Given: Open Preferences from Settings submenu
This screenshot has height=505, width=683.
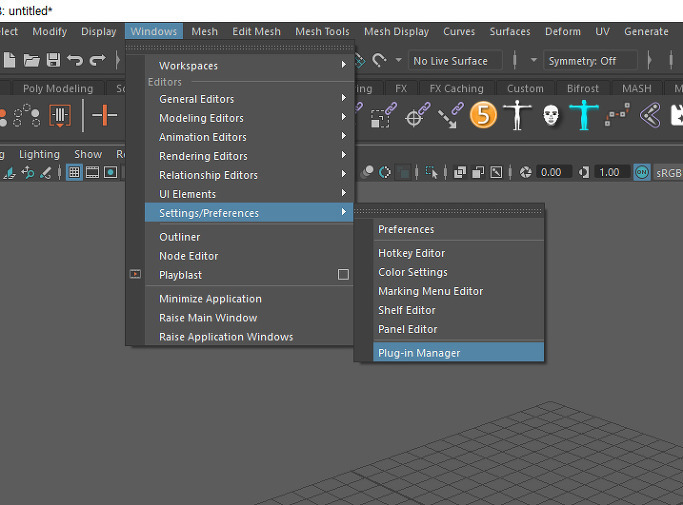Looking at the screenshot, I should [x=459, y=229].
